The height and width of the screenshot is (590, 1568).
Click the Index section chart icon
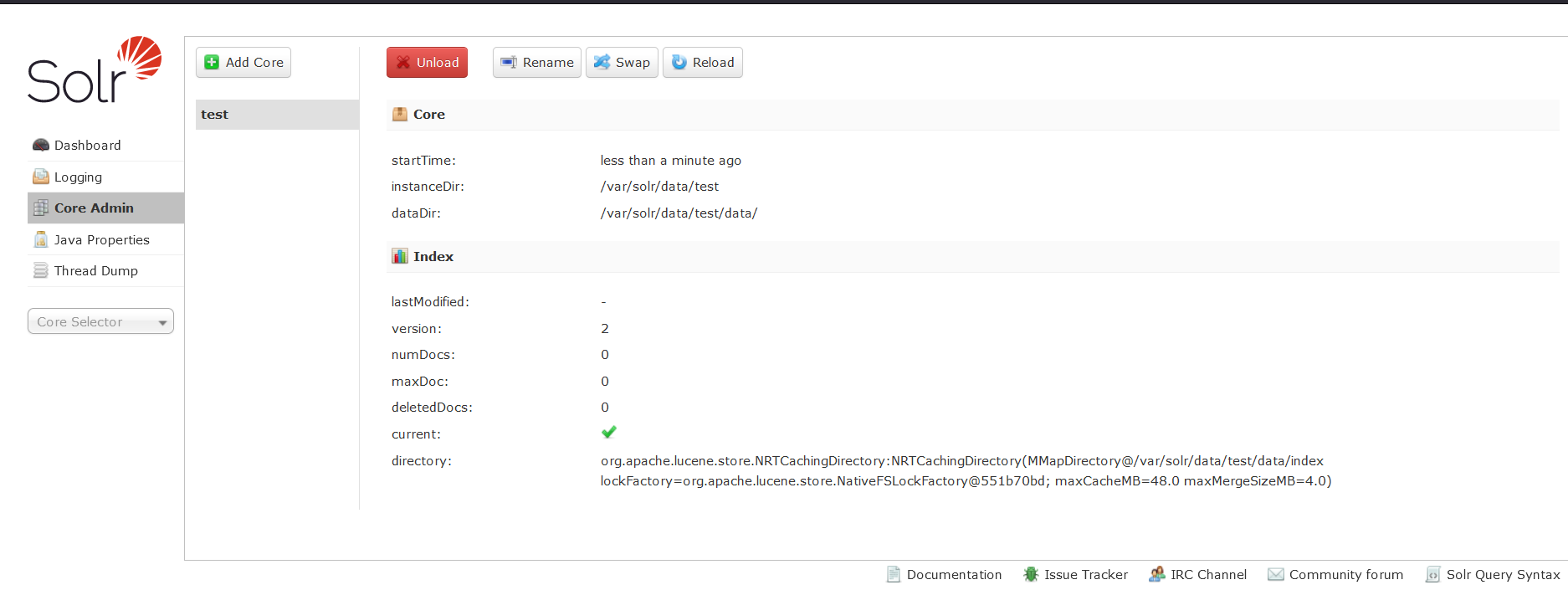pos(400,257)
